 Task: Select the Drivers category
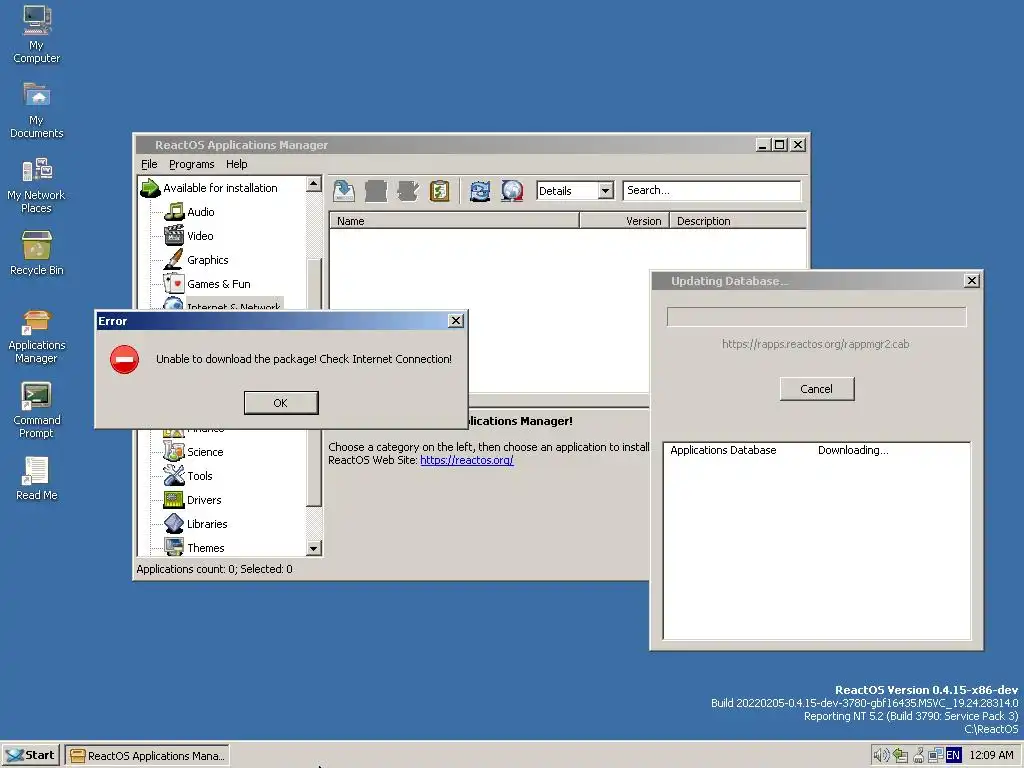pos(204,500)
